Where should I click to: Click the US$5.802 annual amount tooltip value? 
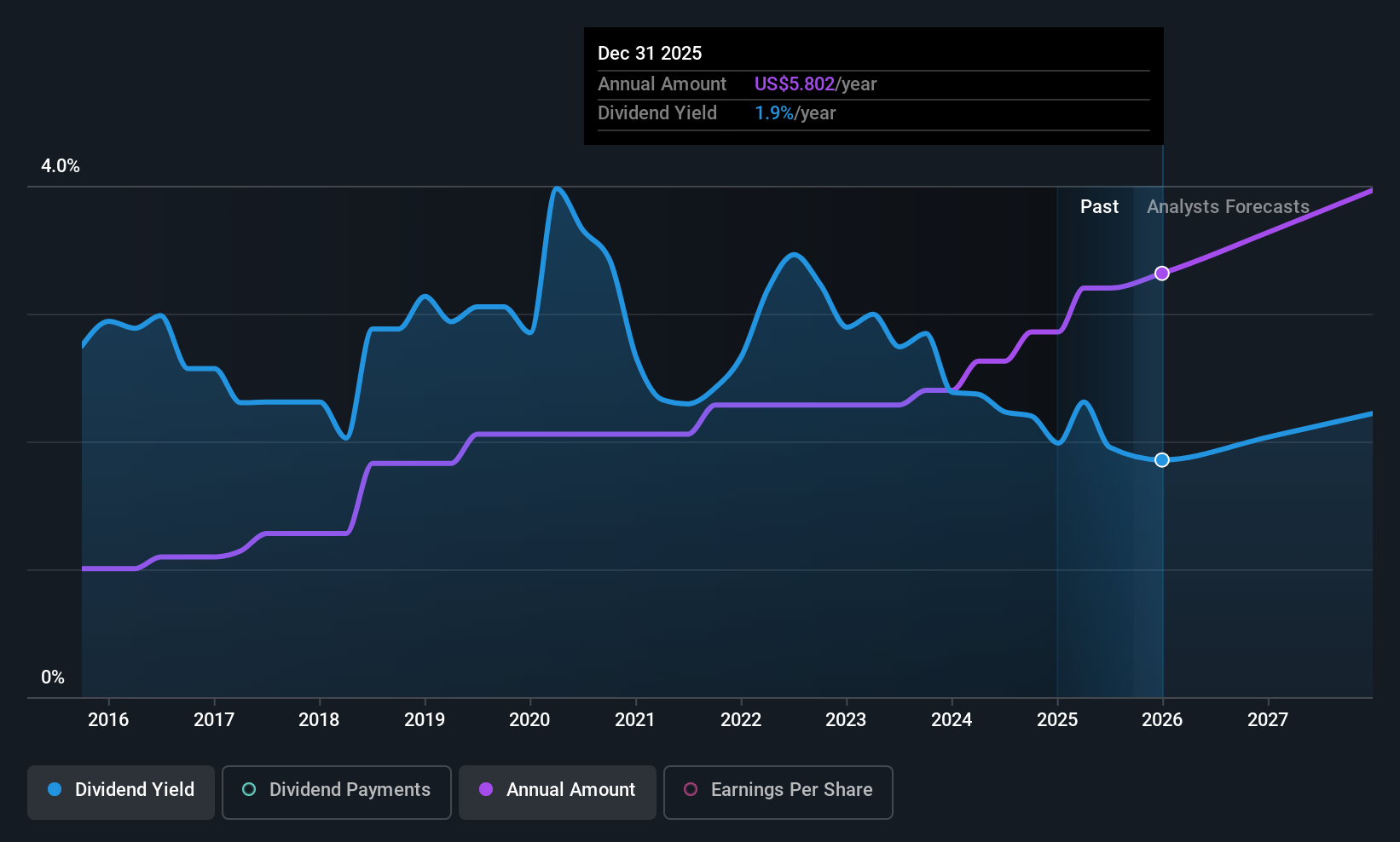pos(795,84)
